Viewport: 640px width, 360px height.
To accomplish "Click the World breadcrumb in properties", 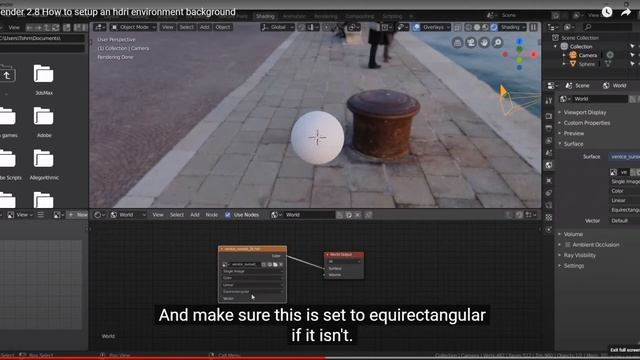I will [615, 85].
